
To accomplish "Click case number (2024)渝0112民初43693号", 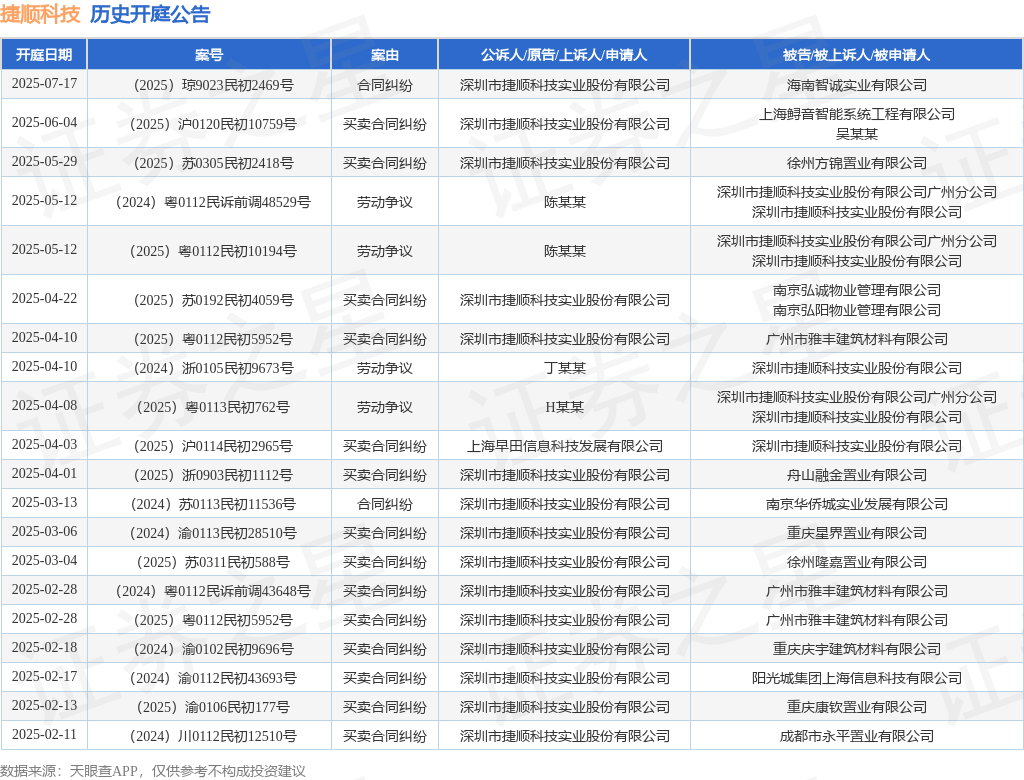I will (213, 679).
